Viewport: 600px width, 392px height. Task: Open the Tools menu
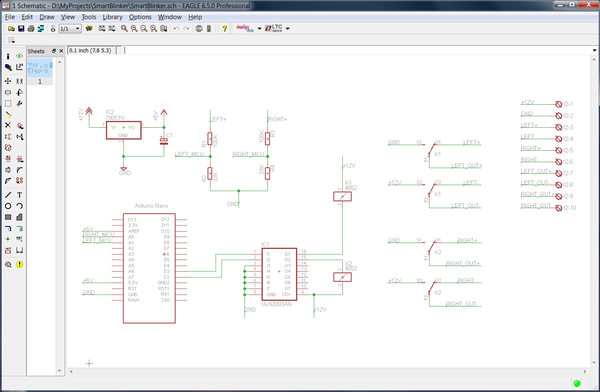88,17
